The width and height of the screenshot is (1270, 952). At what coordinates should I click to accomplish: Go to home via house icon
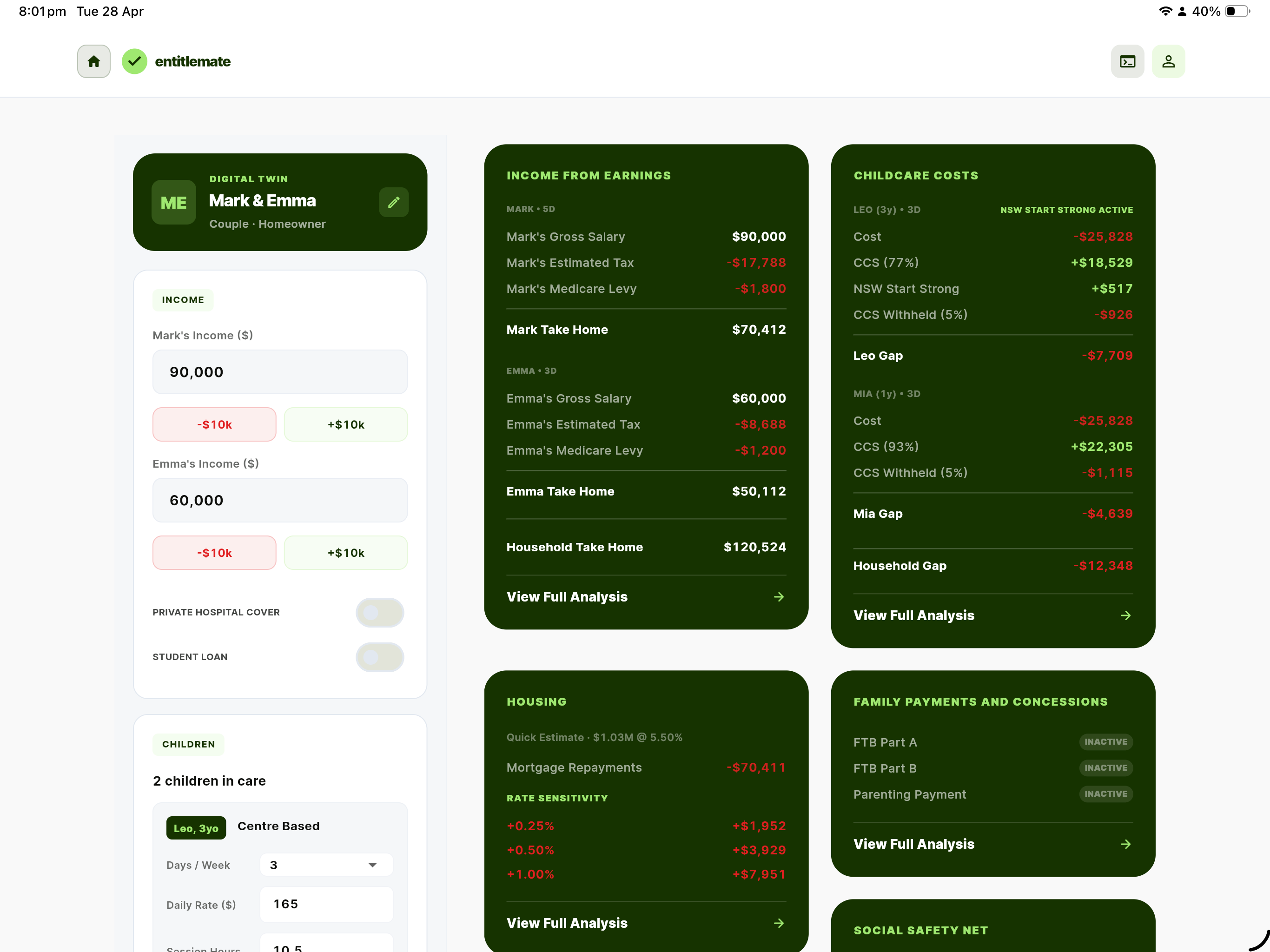[93, 61]
